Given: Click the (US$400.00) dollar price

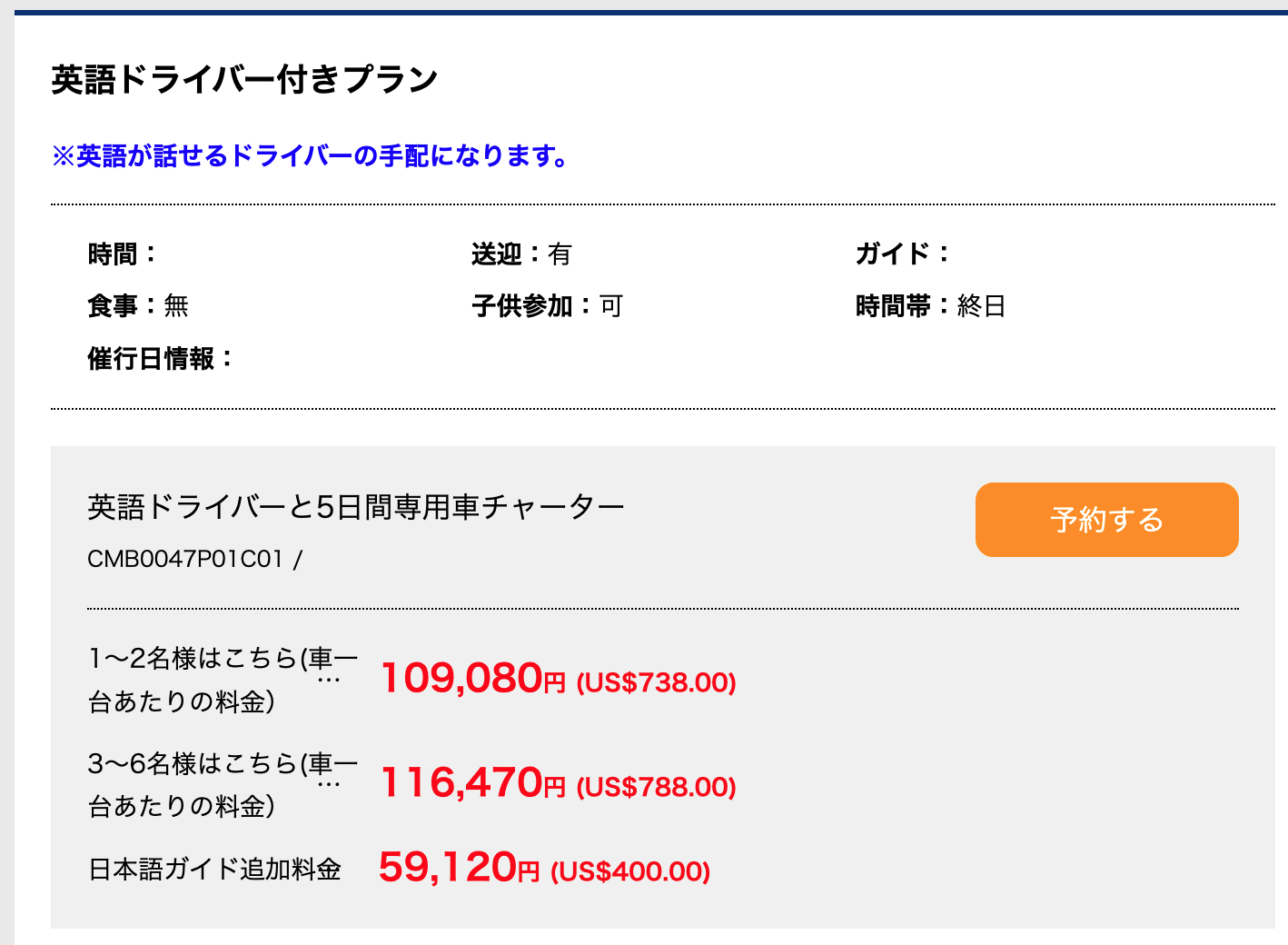Looking at the screenshot, I should [x=630, y=871].
